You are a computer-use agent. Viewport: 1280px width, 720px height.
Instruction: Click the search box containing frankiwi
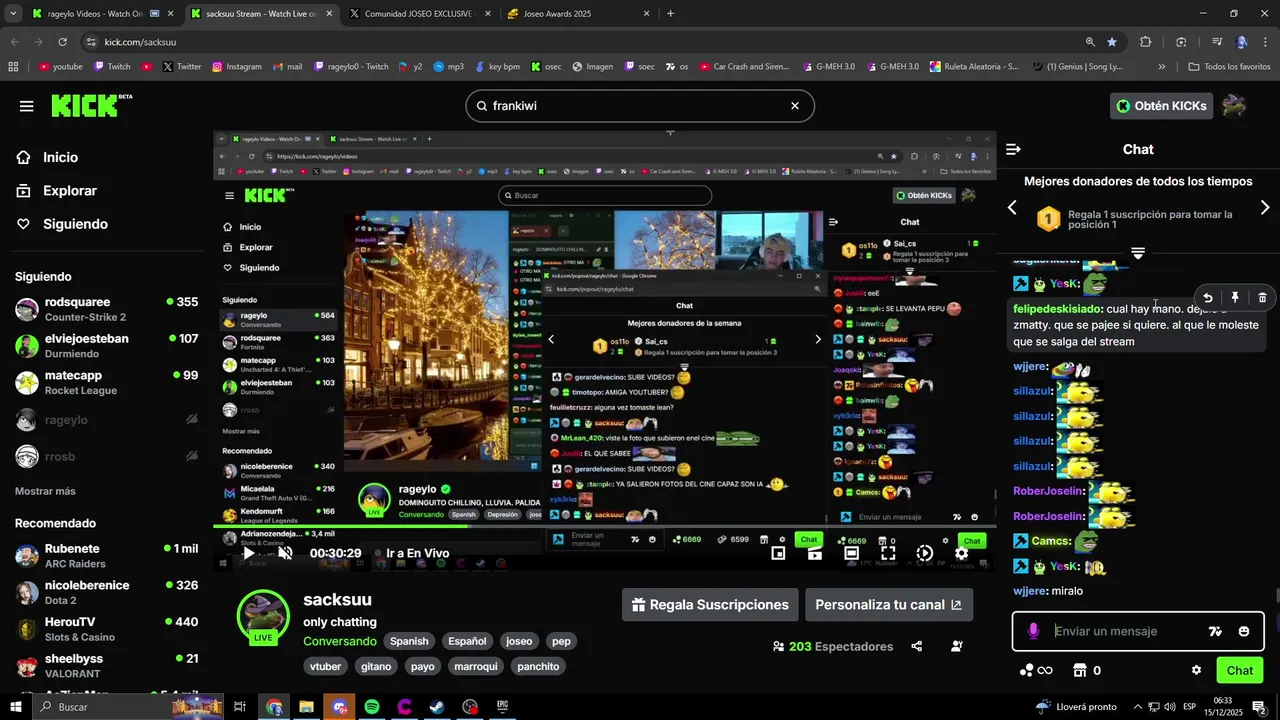point(640,106)
